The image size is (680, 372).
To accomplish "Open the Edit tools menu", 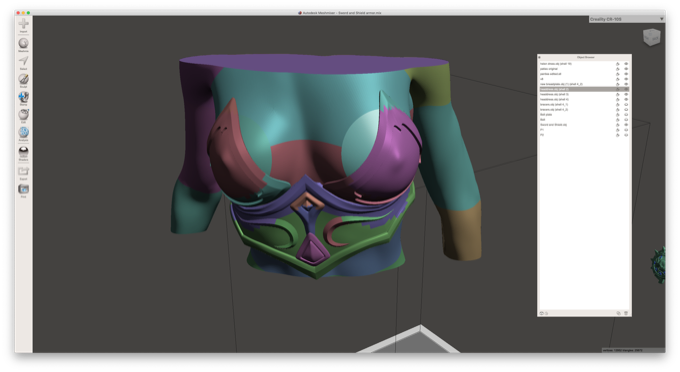I will click(x=23, y=115).
